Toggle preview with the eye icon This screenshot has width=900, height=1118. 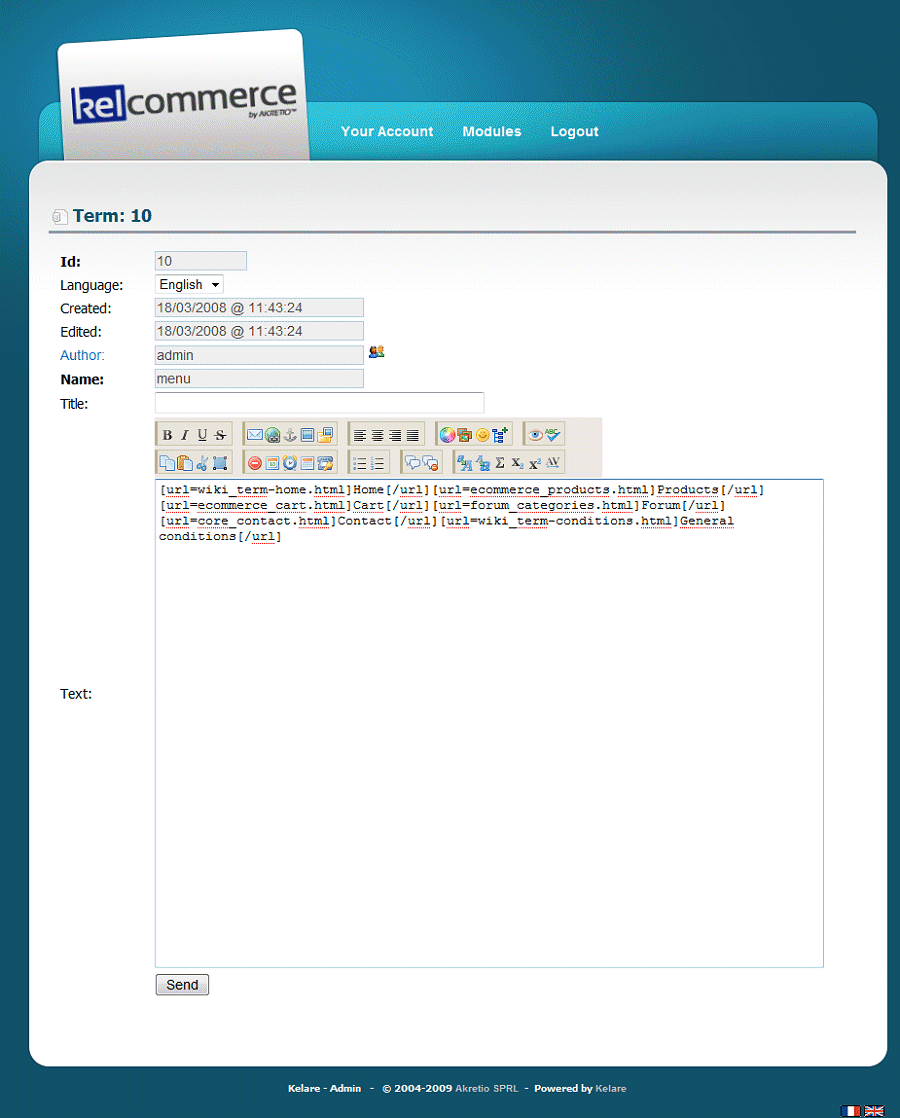coord(536,435)
